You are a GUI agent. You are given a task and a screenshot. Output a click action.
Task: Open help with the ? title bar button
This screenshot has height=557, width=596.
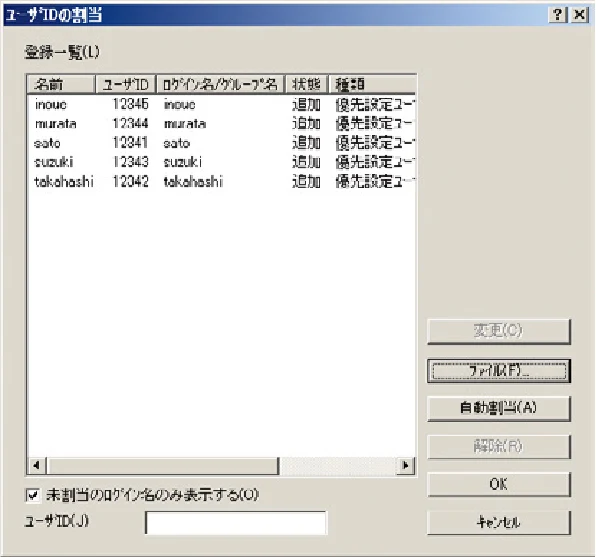[x=558, y=15]
